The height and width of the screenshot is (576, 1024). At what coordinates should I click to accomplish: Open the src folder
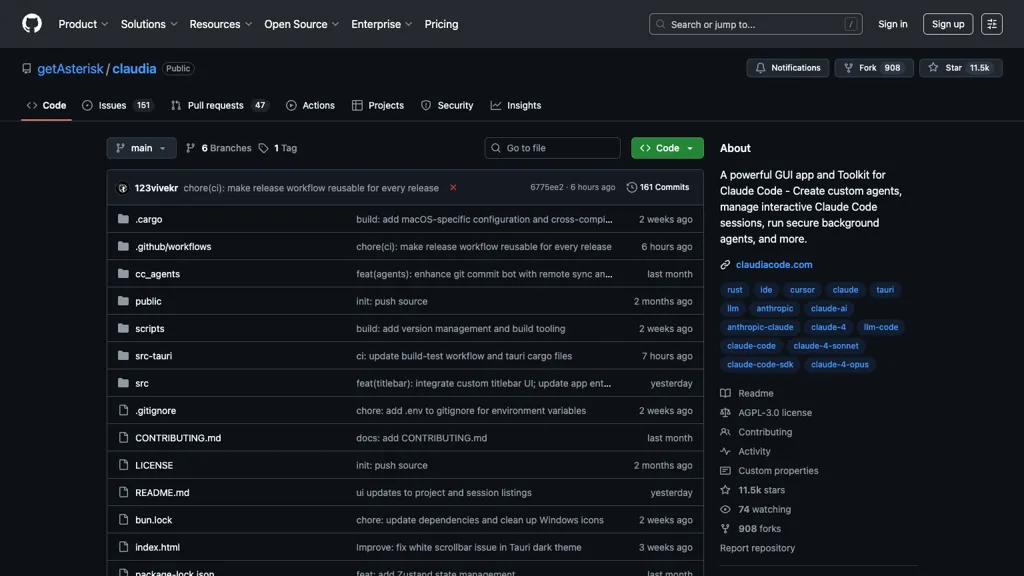142,383
